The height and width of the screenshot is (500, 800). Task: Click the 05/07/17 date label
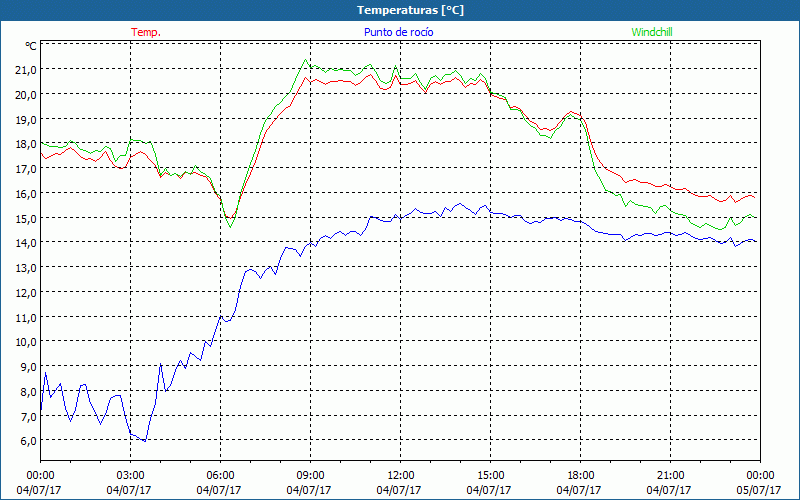coord(759,490)
